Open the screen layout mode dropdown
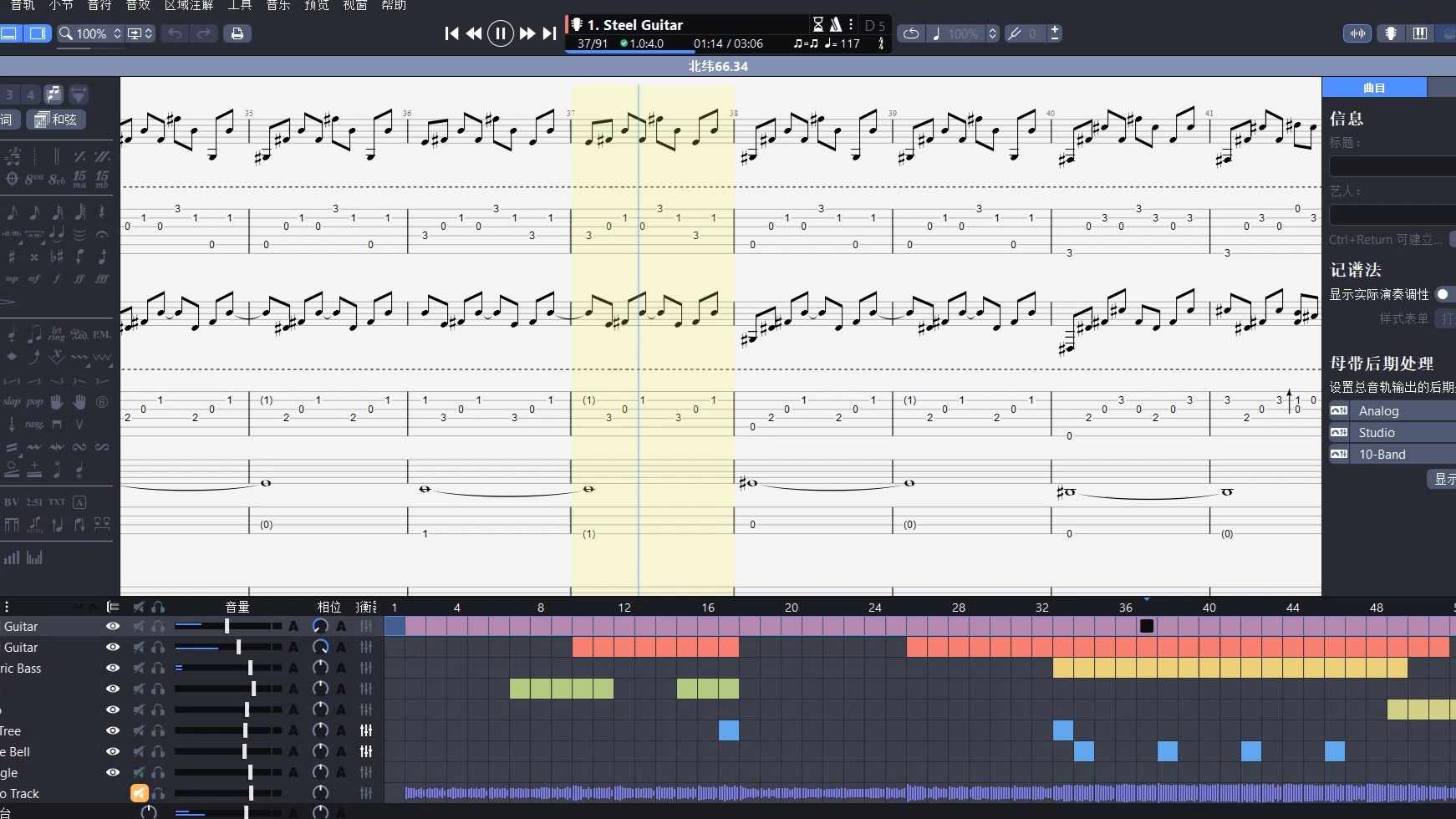Image resolution: width=1456 pixels, height=819 pixels. pos(140,33)
